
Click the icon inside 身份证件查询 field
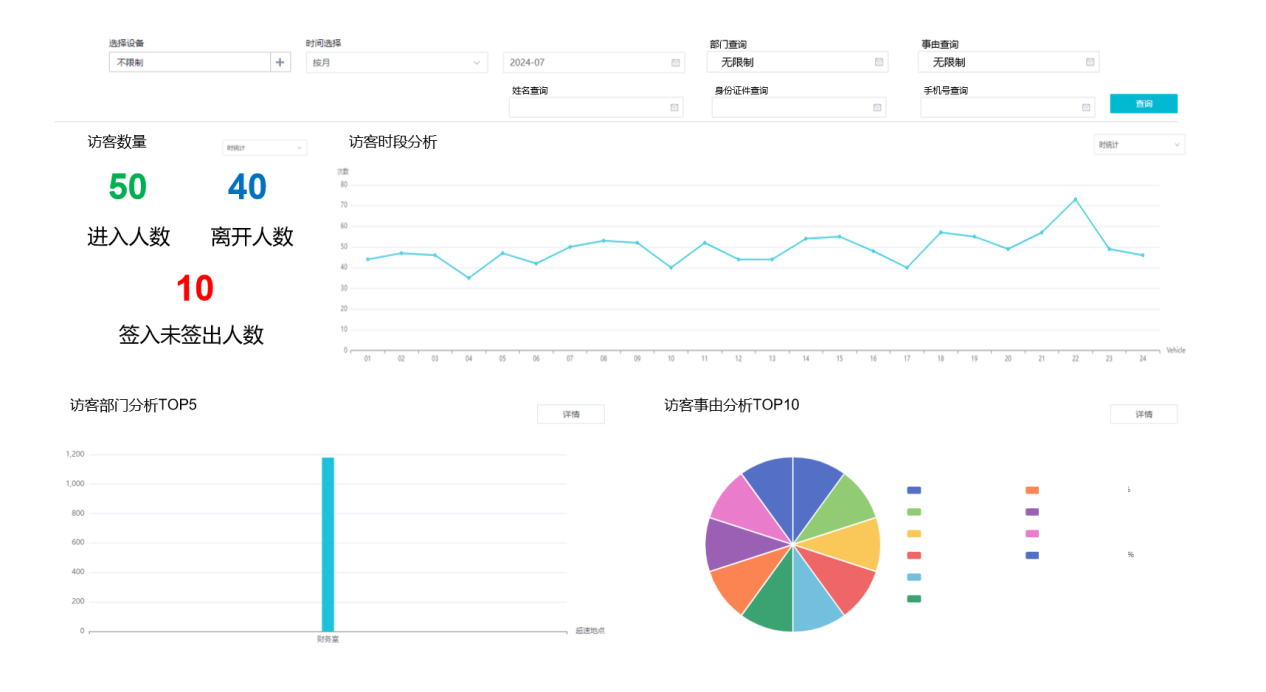click(877, 107)
